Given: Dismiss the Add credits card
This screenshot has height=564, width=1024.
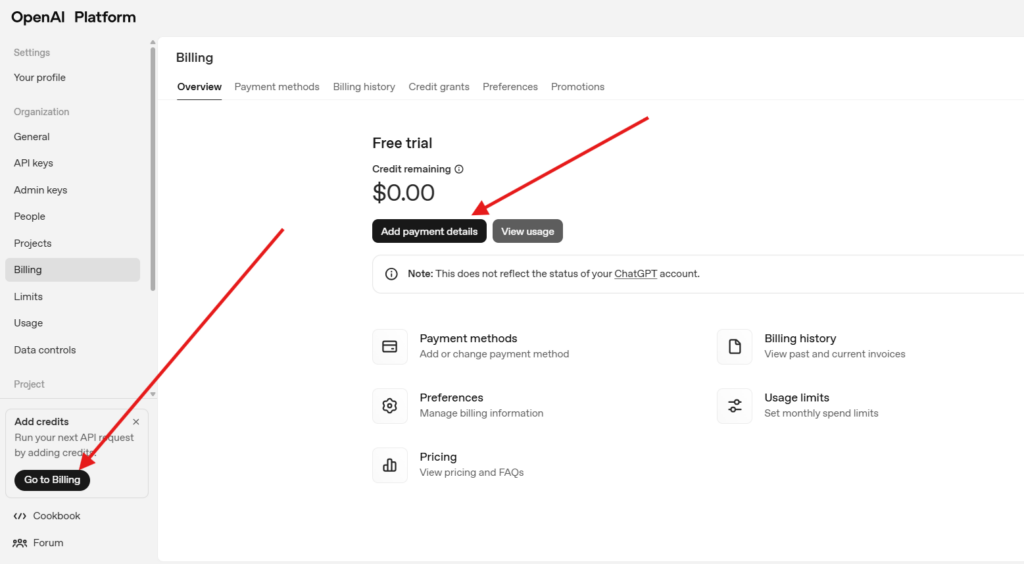Looking at the screenshot, I should [136, 422].
